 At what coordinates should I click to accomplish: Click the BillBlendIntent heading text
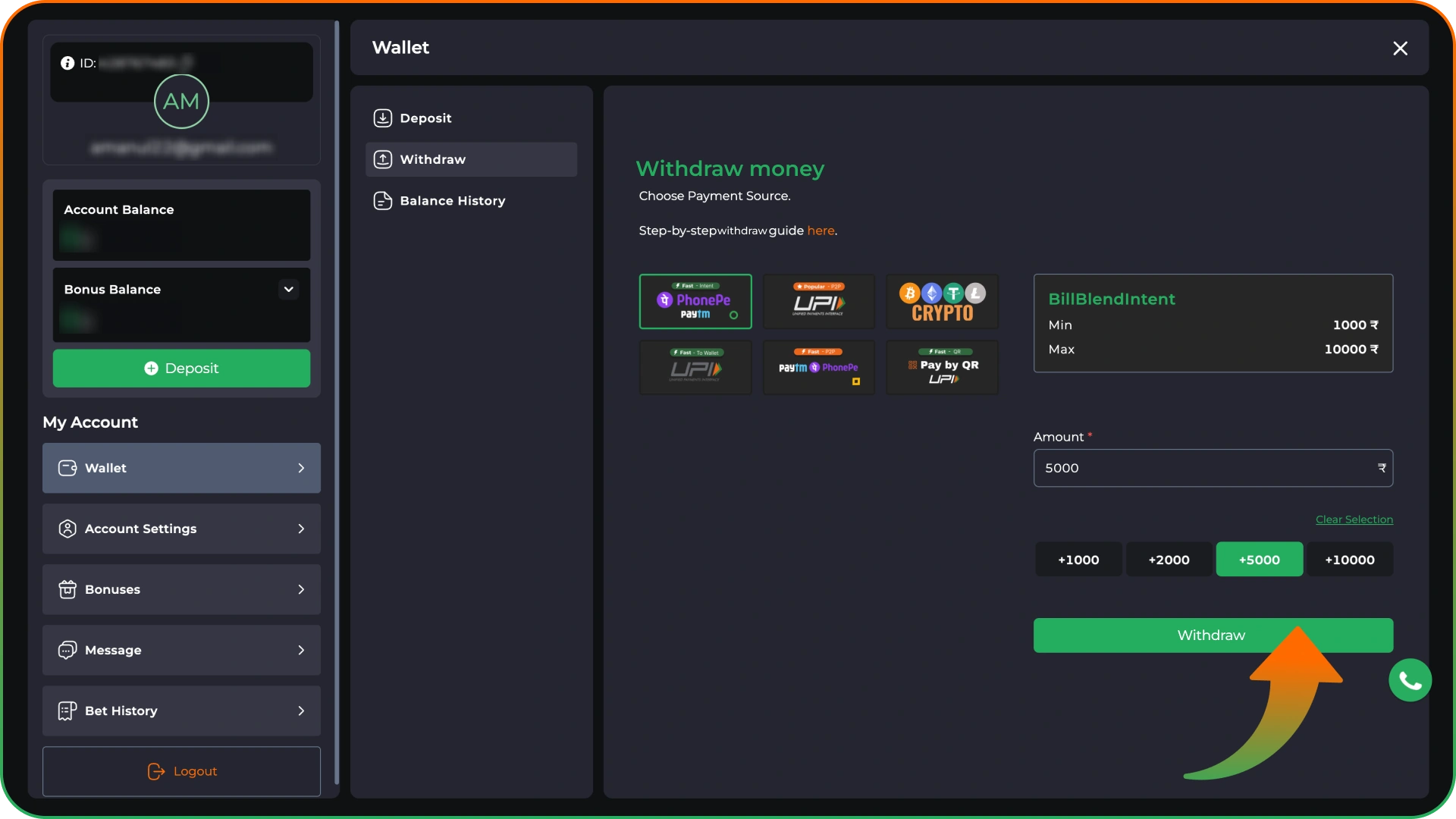click(x=1112, y=299)
